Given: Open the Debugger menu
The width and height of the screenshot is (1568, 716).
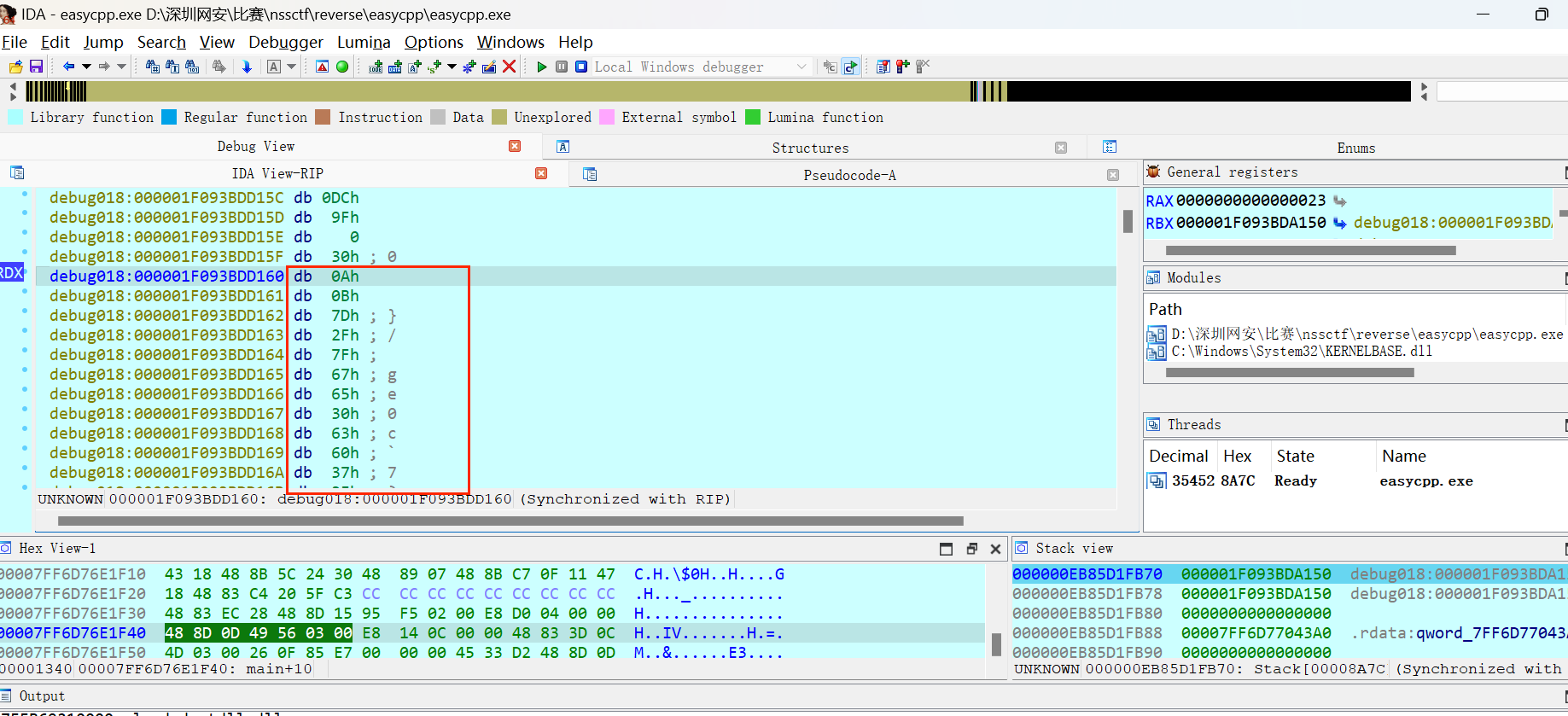Looking at the screenshot, I should pyautogui.click(x=285, y=42).
